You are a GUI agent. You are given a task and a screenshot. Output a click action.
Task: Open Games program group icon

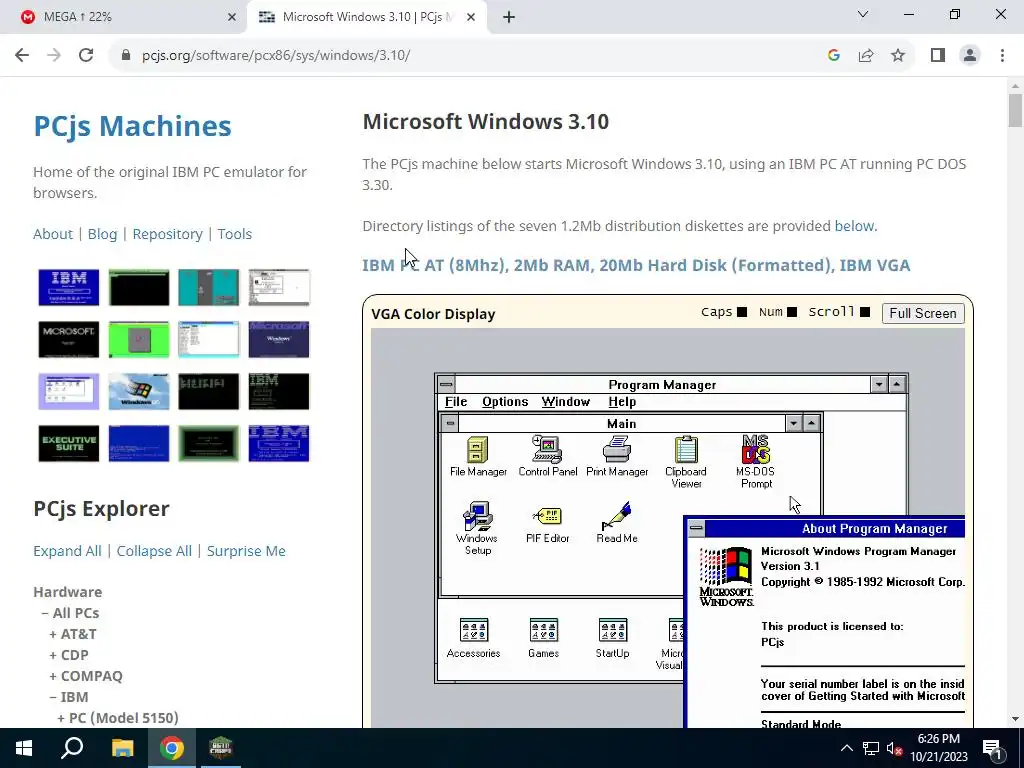543,638
